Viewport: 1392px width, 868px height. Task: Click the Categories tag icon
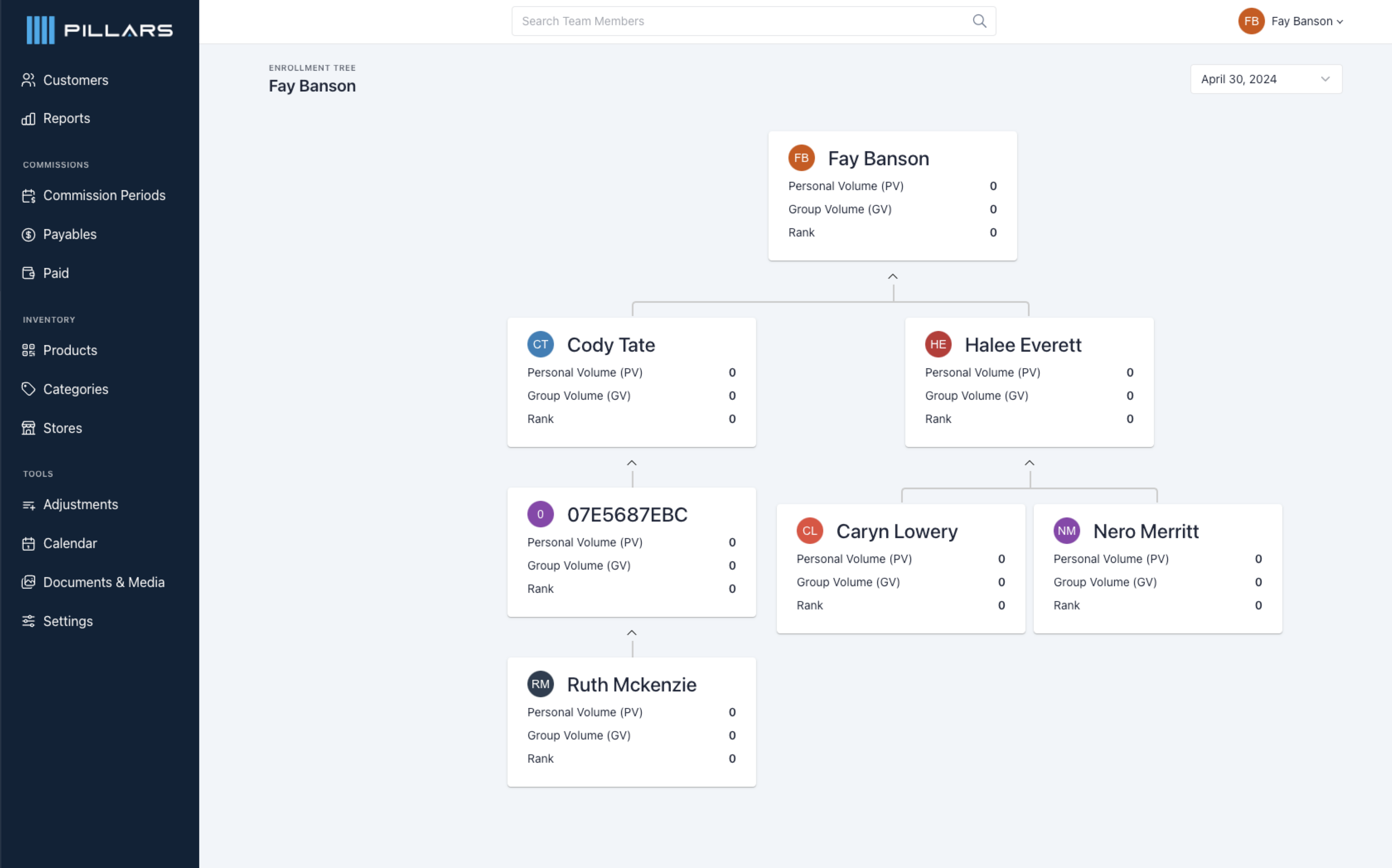tap(28, 389)
